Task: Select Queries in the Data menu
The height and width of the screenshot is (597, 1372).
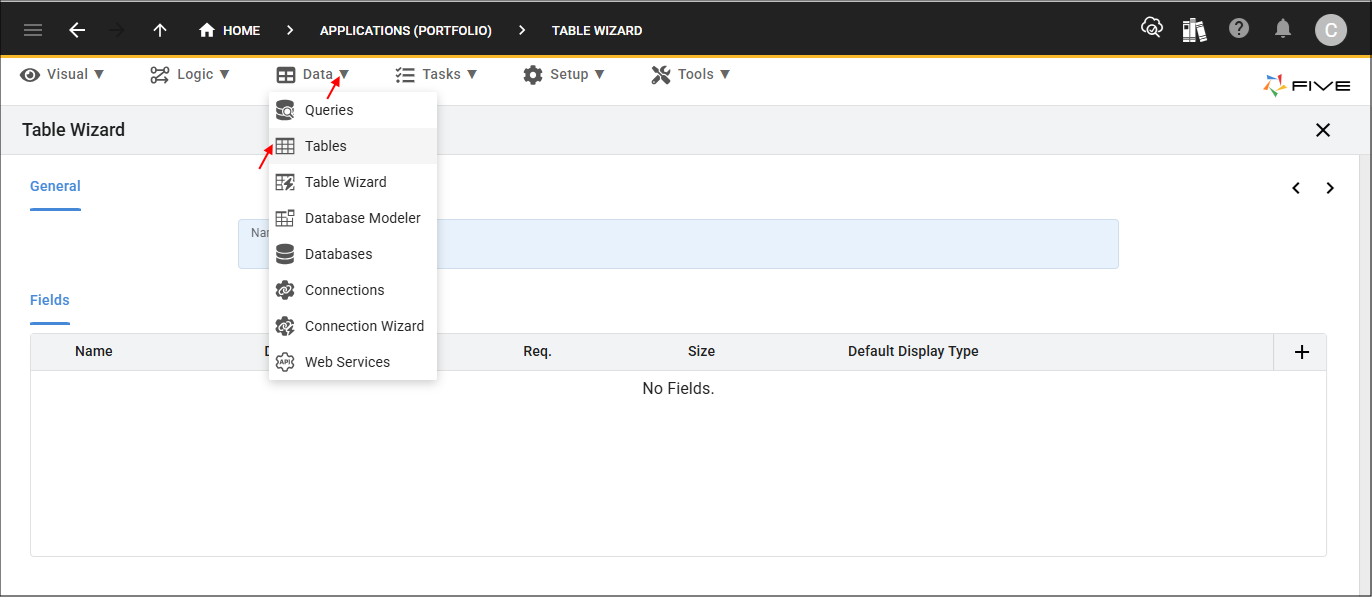Action: [329, 110]
